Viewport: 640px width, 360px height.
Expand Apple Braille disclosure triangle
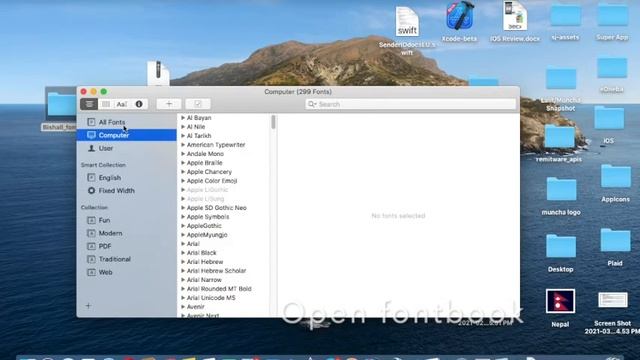(x=183, y=162)
